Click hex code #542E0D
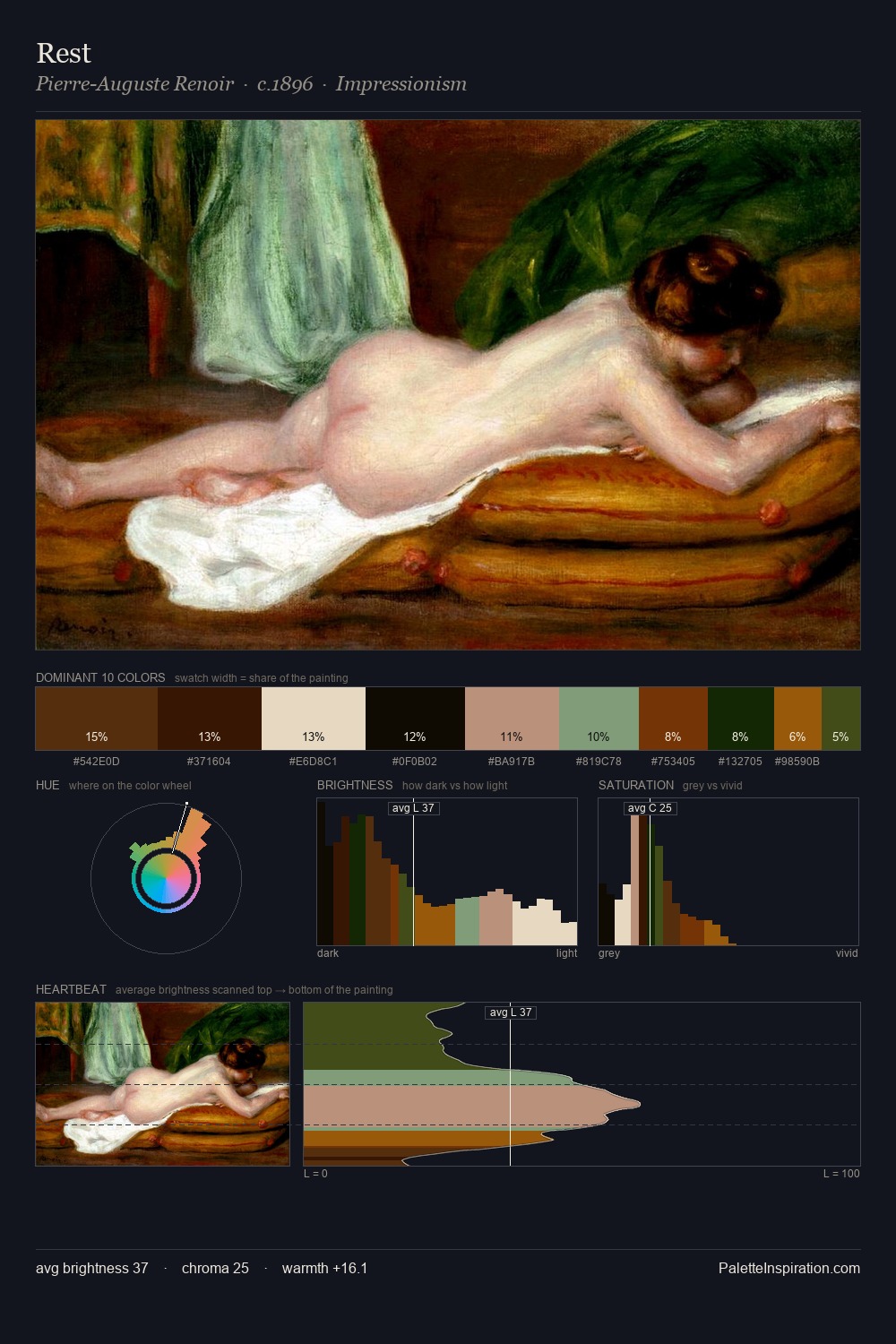896x1344 pixels. tap(97, 762)
